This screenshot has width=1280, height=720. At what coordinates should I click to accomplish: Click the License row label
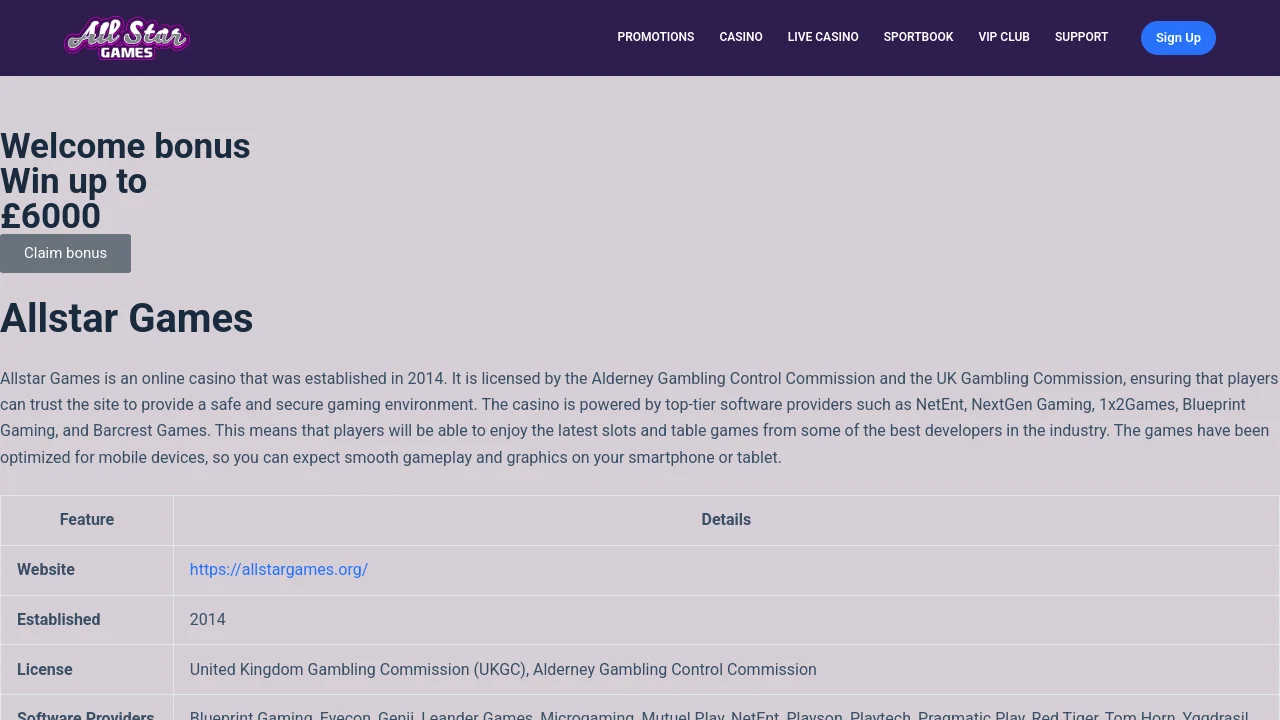45,669
